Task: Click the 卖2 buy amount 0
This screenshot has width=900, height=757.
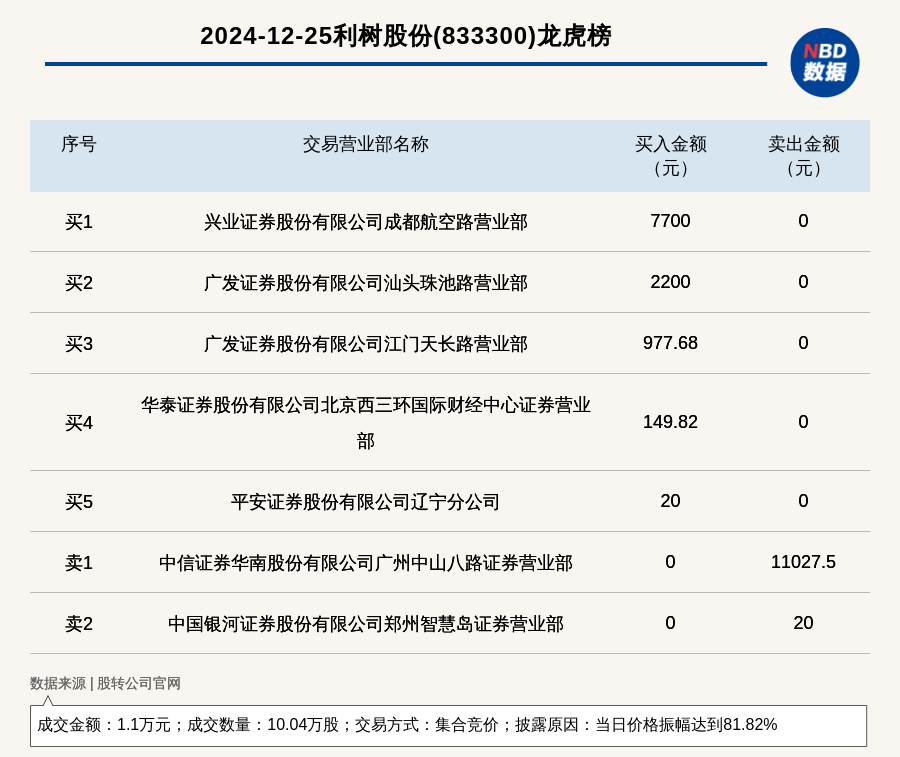Action: (x=670, y=623)
